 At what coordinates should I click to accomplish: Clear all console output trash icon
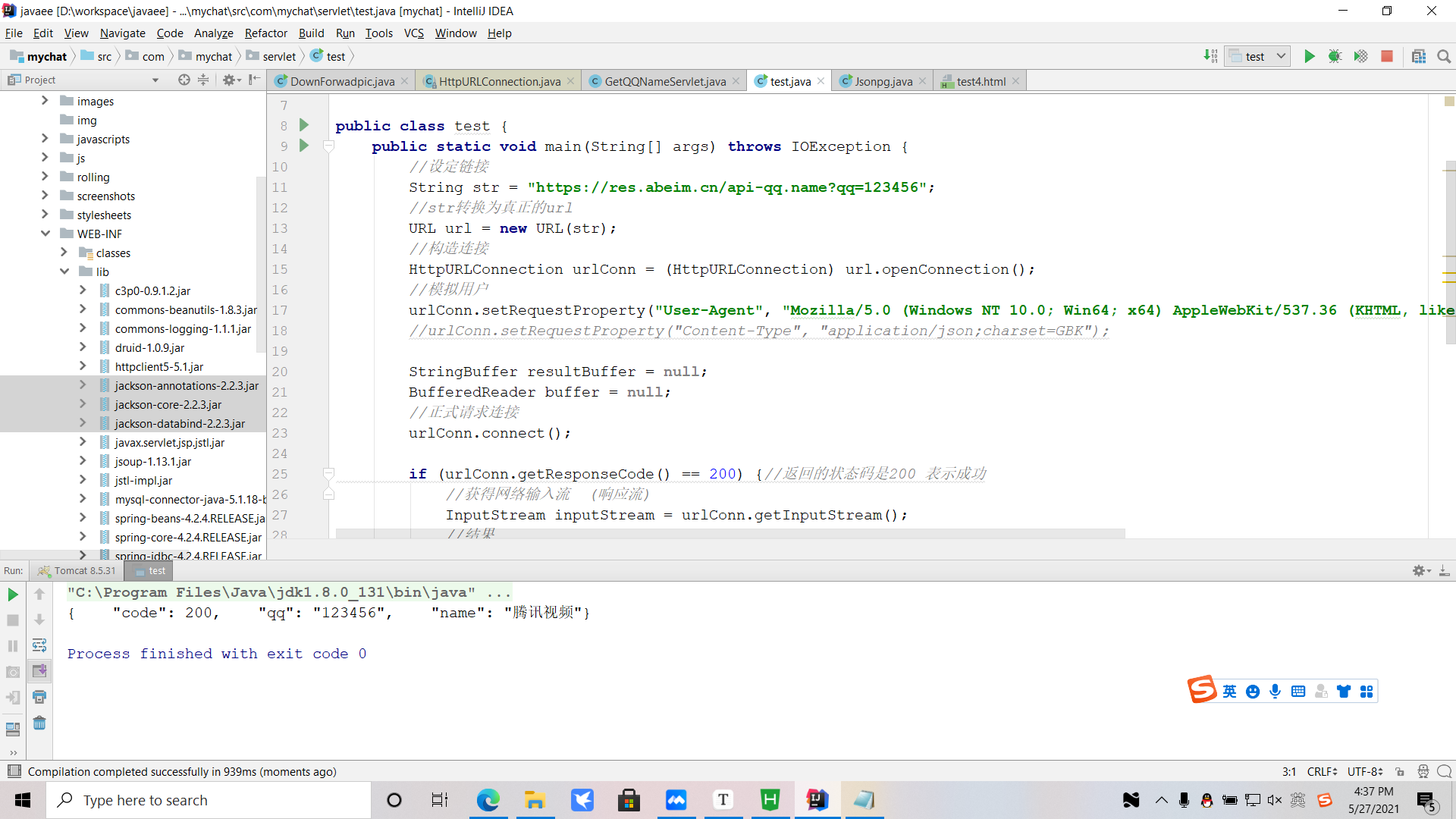point(39,723)
